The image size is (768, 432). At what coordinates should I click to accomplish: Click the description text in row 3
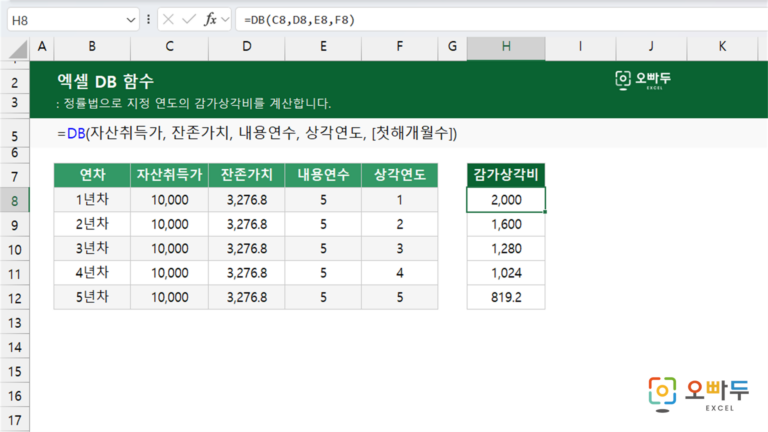(193, 103)
